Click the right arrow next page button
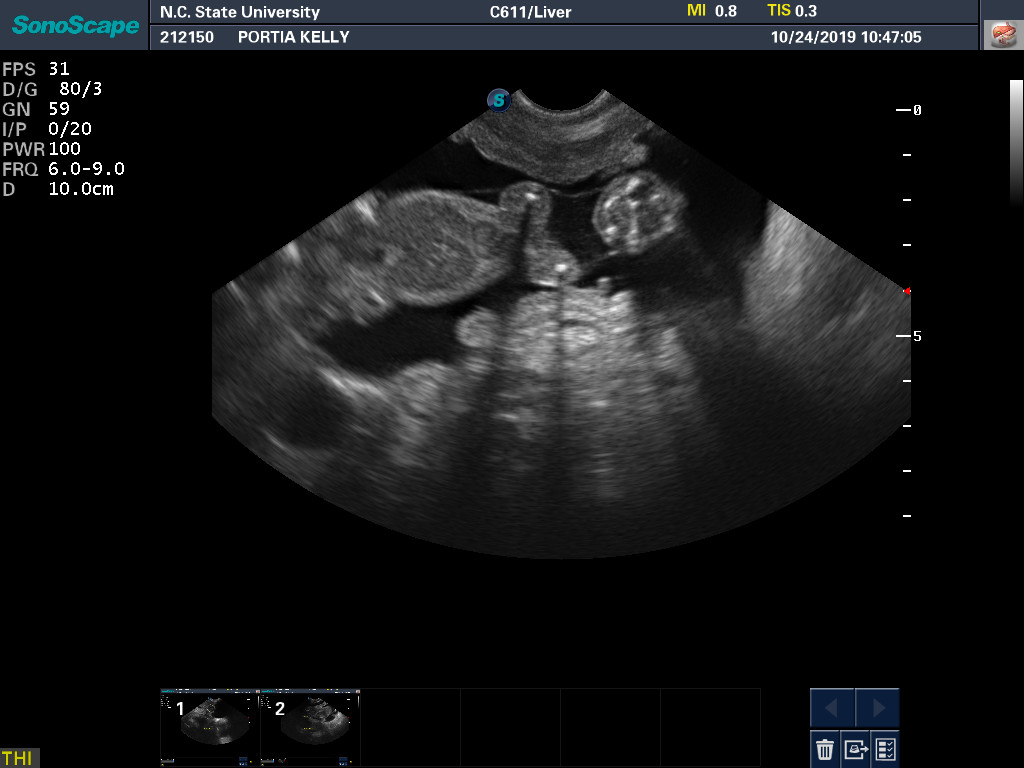 click(878, 708)
